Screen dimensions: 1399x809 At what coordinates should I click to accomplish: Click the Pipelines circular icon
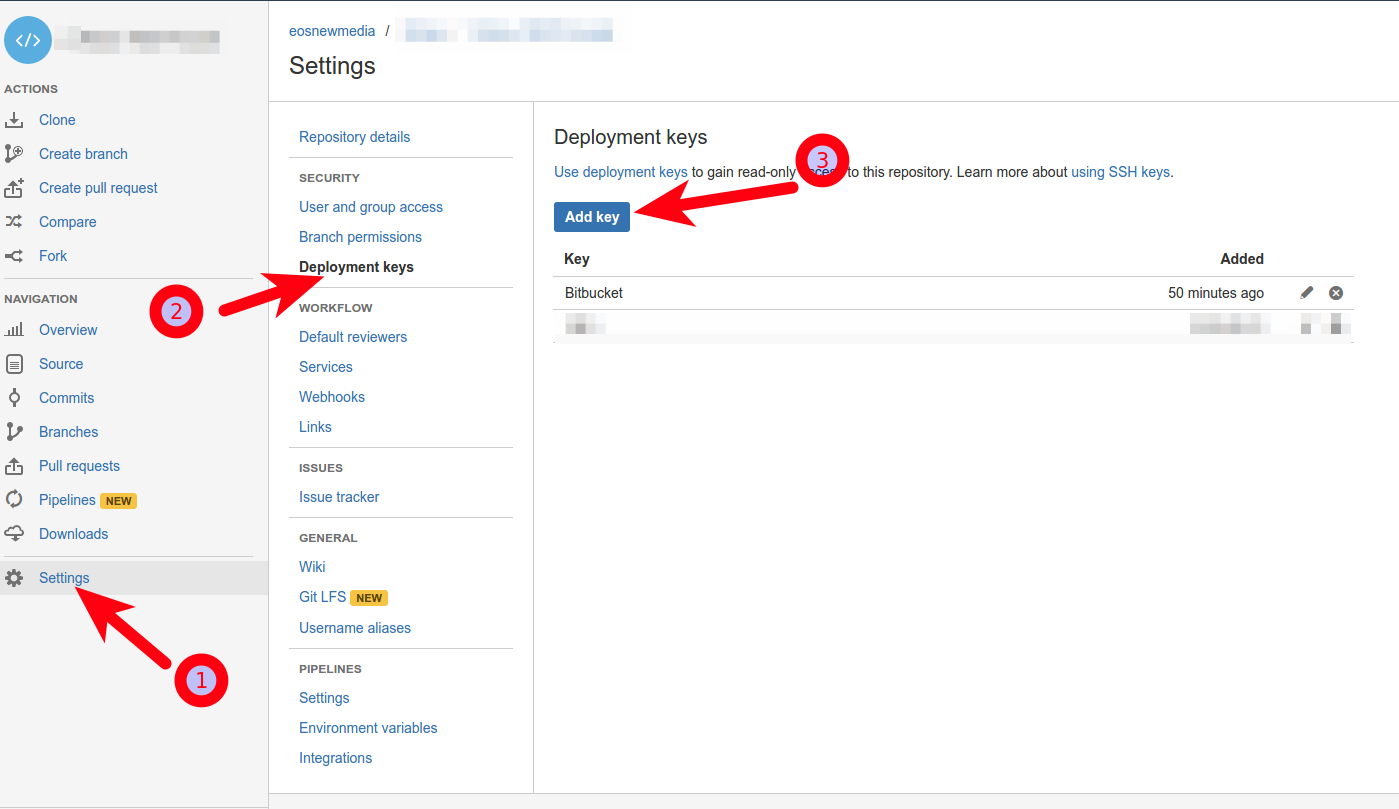14,500
